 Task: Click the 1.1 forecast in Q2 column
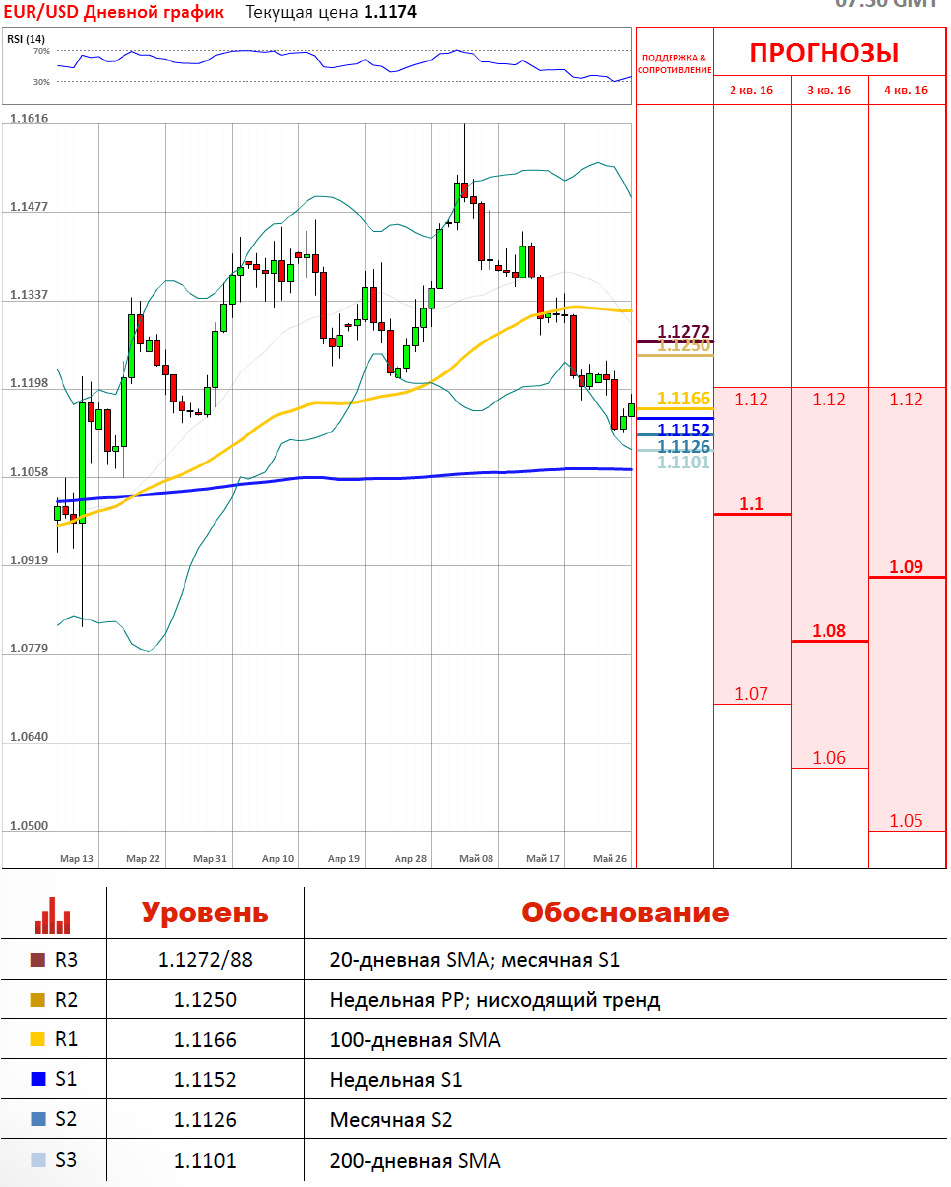(x=751, y=503)
